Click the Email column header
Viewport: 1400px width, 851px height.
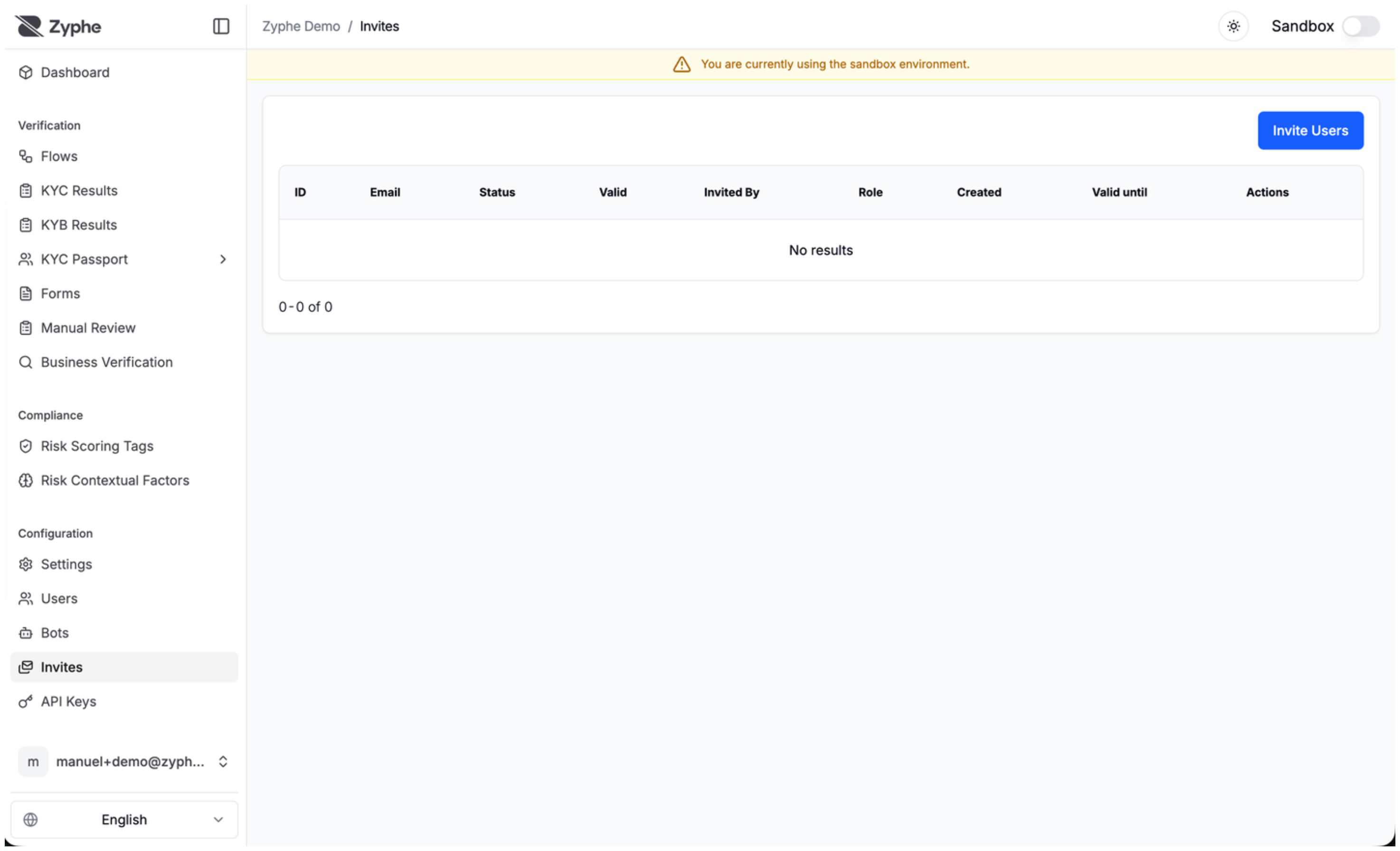[x=385, y=192]
